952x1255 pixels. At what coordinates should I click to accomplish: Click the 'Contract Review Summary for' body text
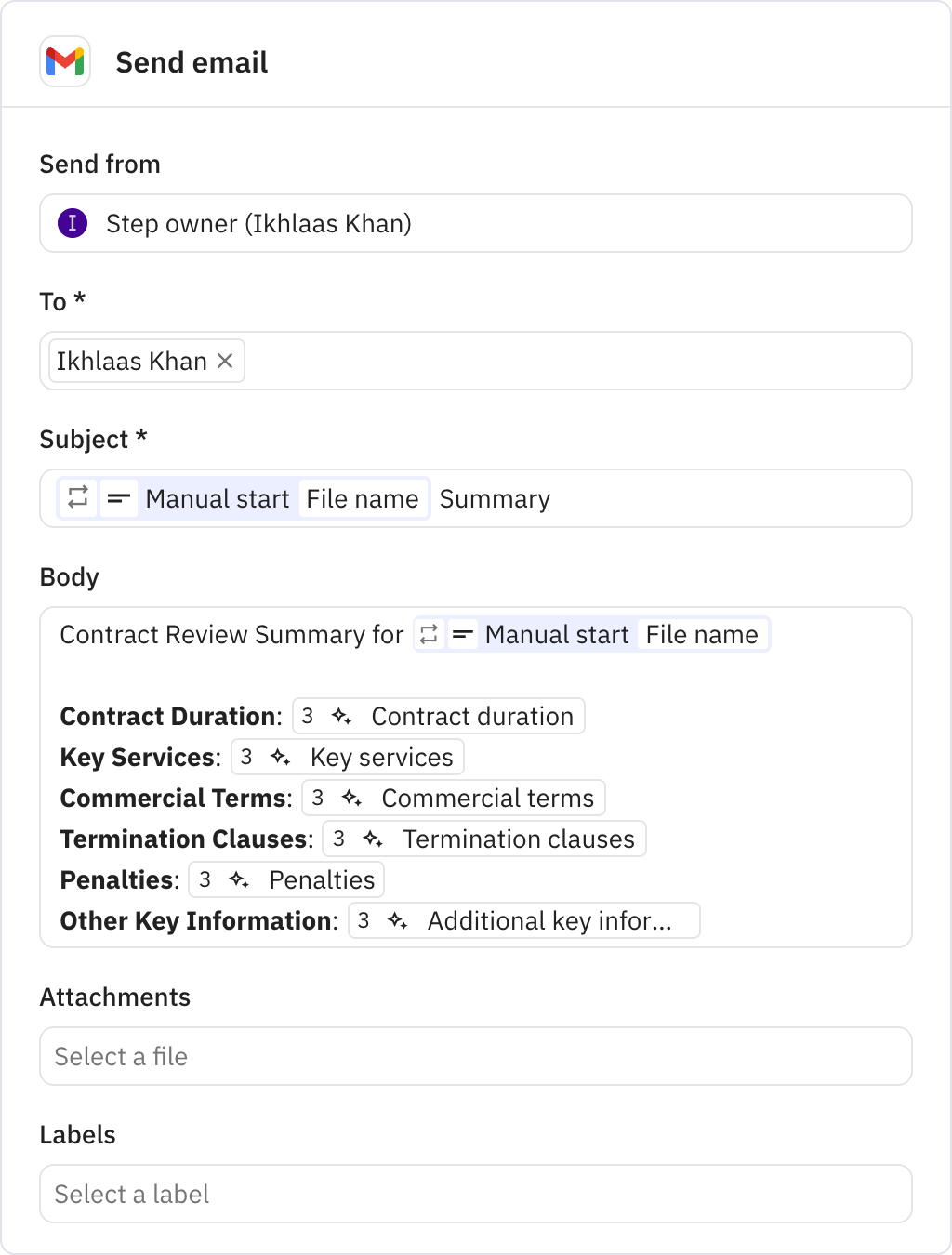pos(231,635)
